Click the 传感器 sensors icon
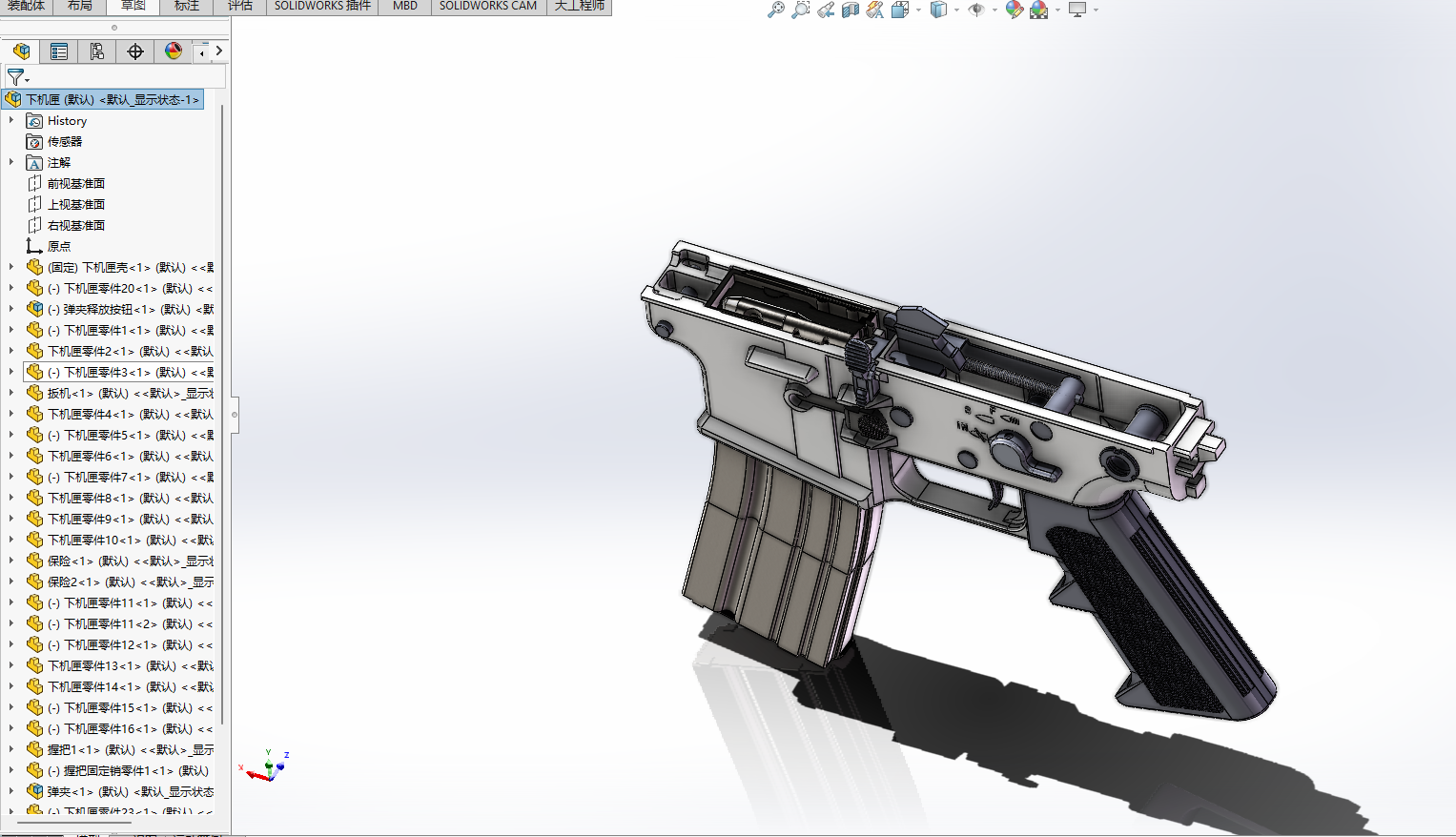Screen dimensions: 1456x837 click(34, 141)
